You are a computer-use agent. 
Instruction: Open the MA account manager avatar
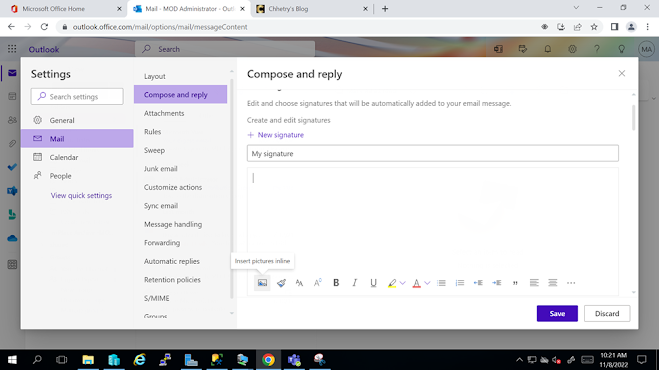point(646,49)
